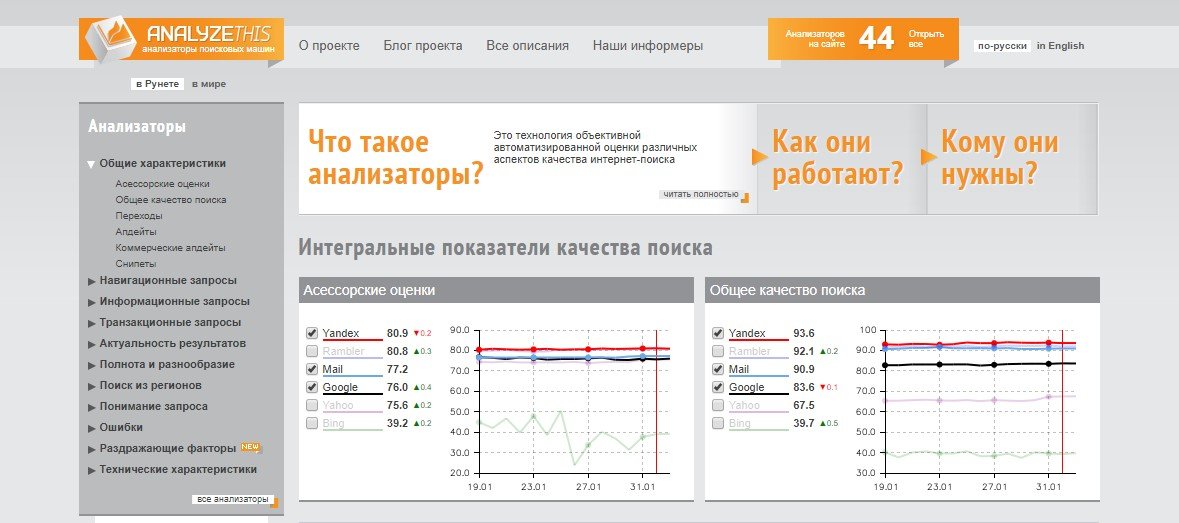Screen dimensions: 1179x523
Task: Click Общее качество поиска panel header
Action: (902, 290)
